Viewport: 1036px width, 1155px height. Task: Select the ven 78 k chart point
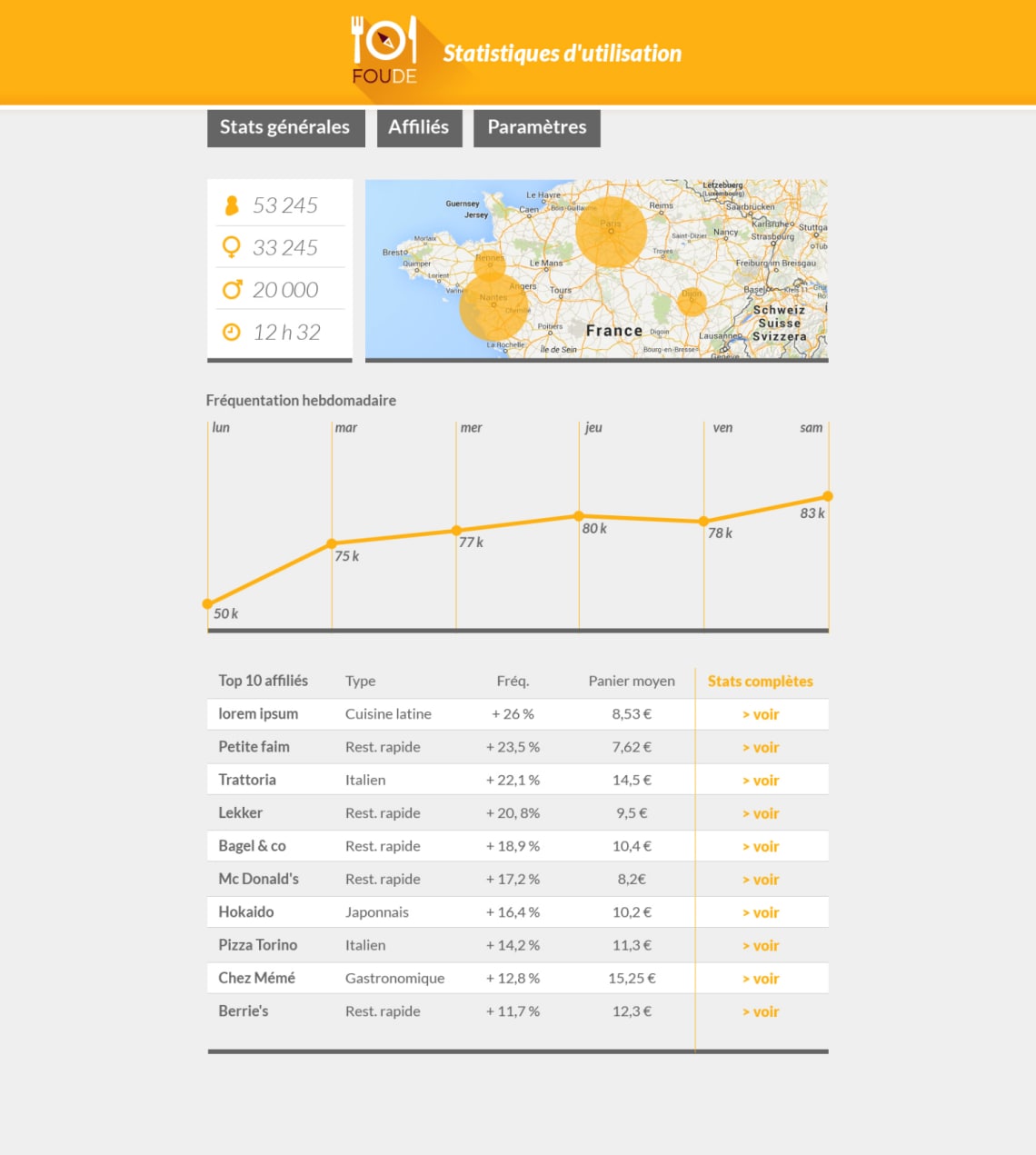point(703,522)
